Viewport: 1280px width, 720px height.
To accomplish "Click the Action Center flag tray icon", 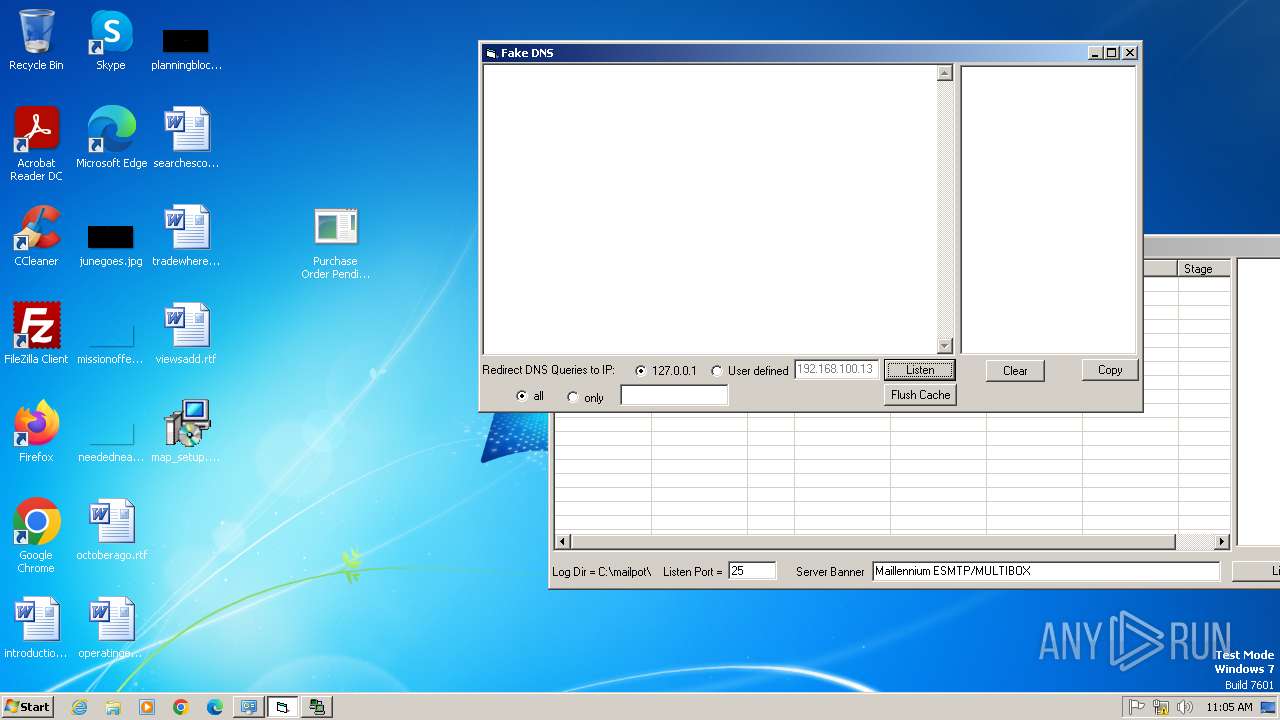I will pyautogui.click(x=1137, y=707).
